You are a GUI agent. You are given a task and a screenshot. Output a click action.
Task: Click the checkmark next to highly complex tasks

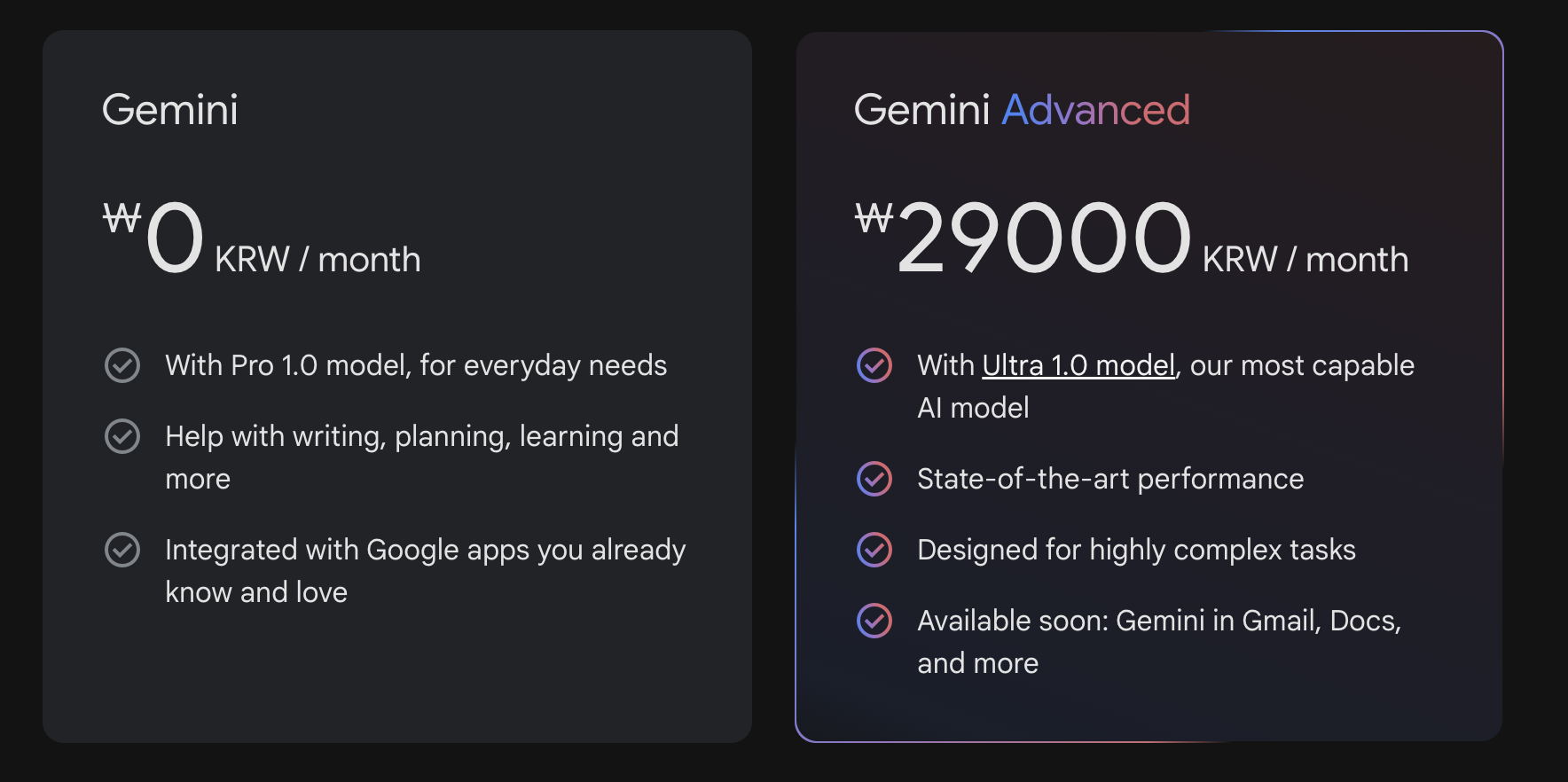(874, 550)
